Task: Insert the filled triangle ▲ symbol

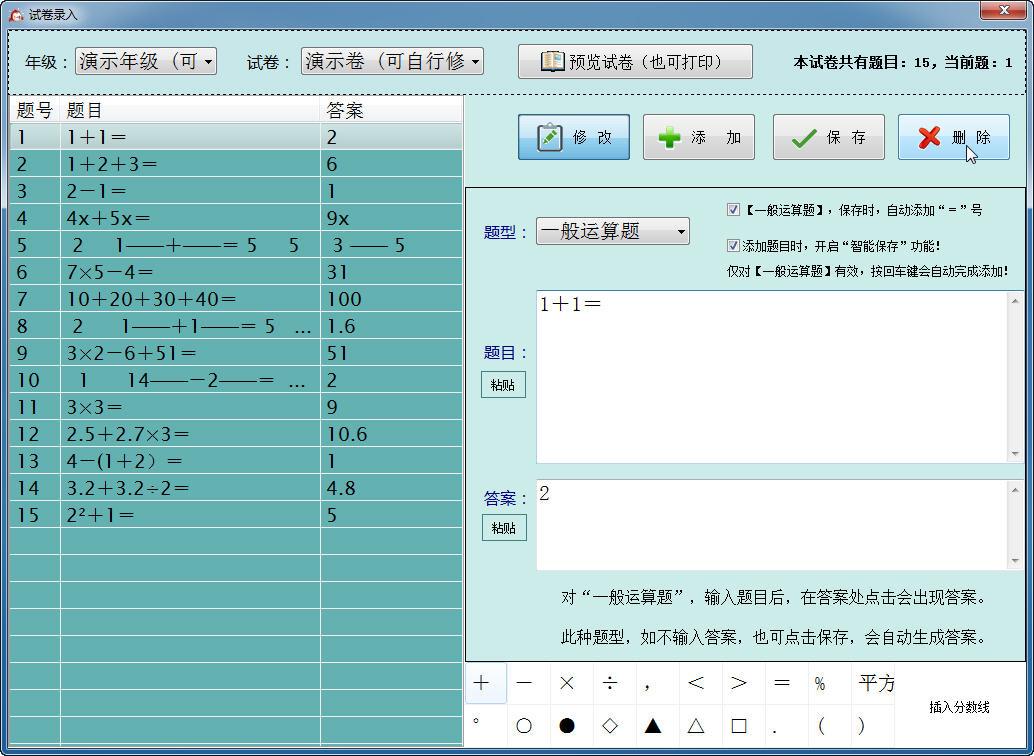Action: [x=653, y=726]
